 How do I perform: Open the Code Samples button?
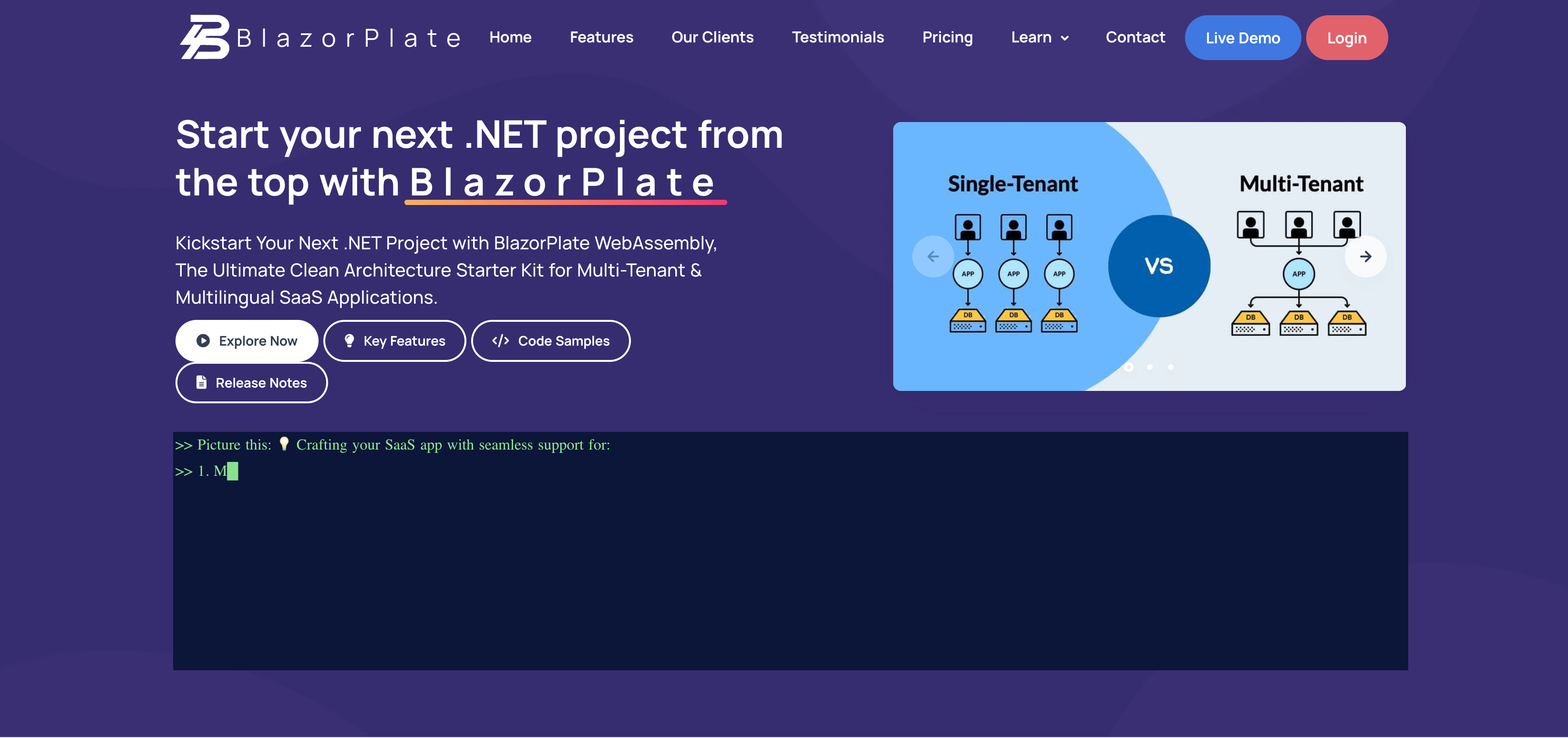click(x=550, y=341)
